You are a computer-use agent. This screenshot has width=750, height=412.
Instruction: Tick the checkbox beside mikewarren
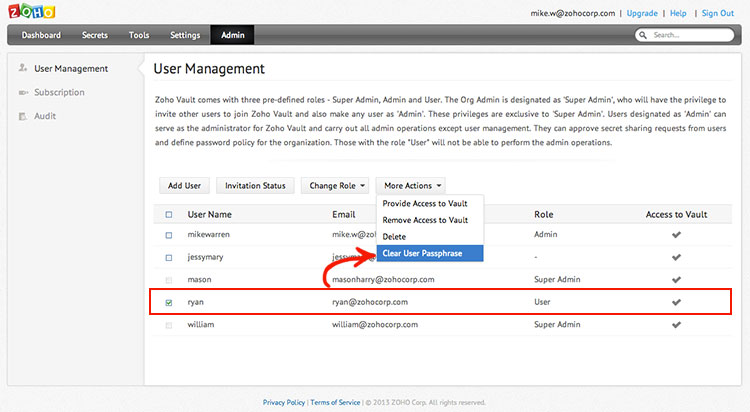[168, 235]
